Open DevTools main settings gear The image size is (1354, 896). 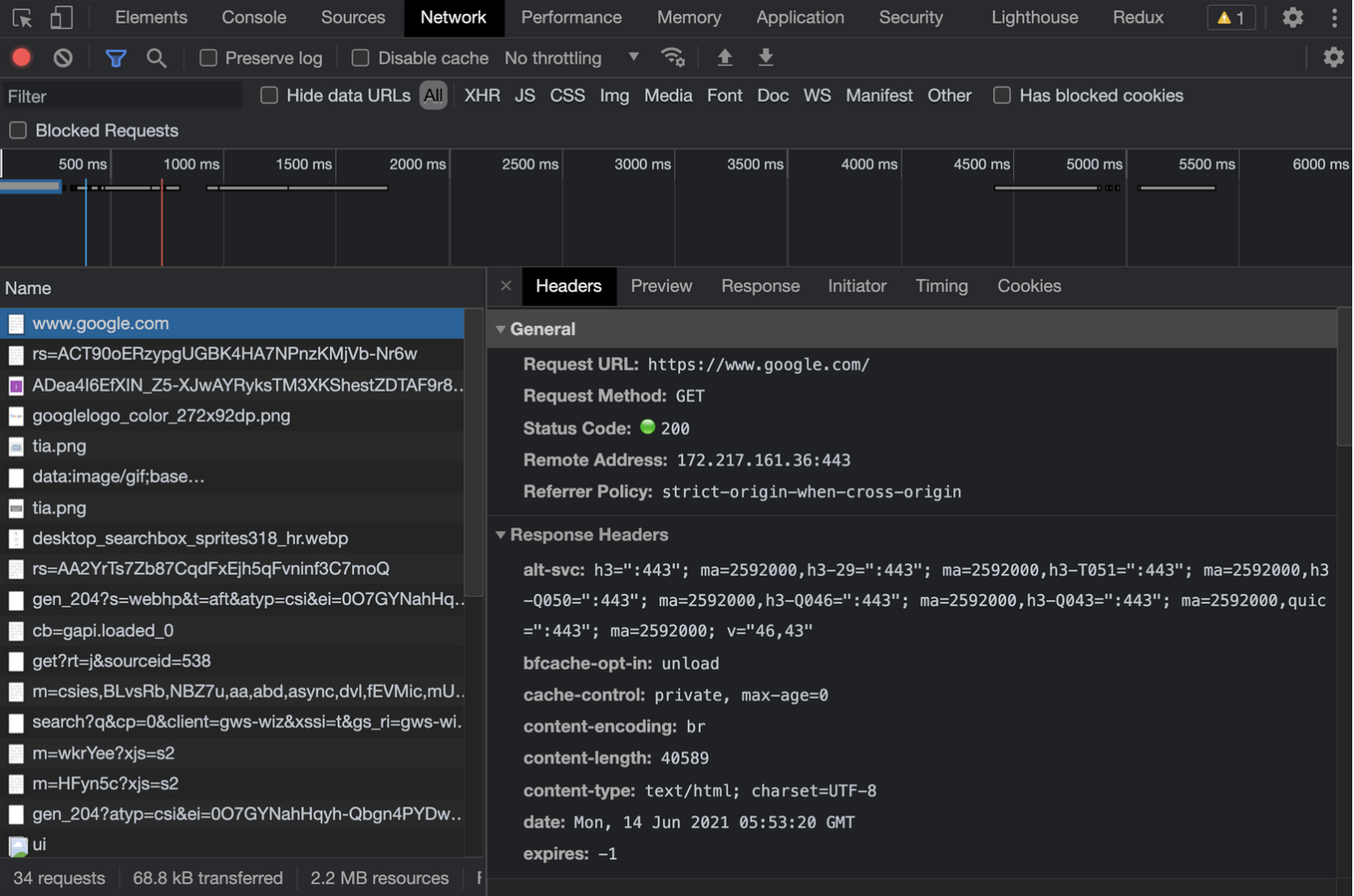(x=1292, y=18)
